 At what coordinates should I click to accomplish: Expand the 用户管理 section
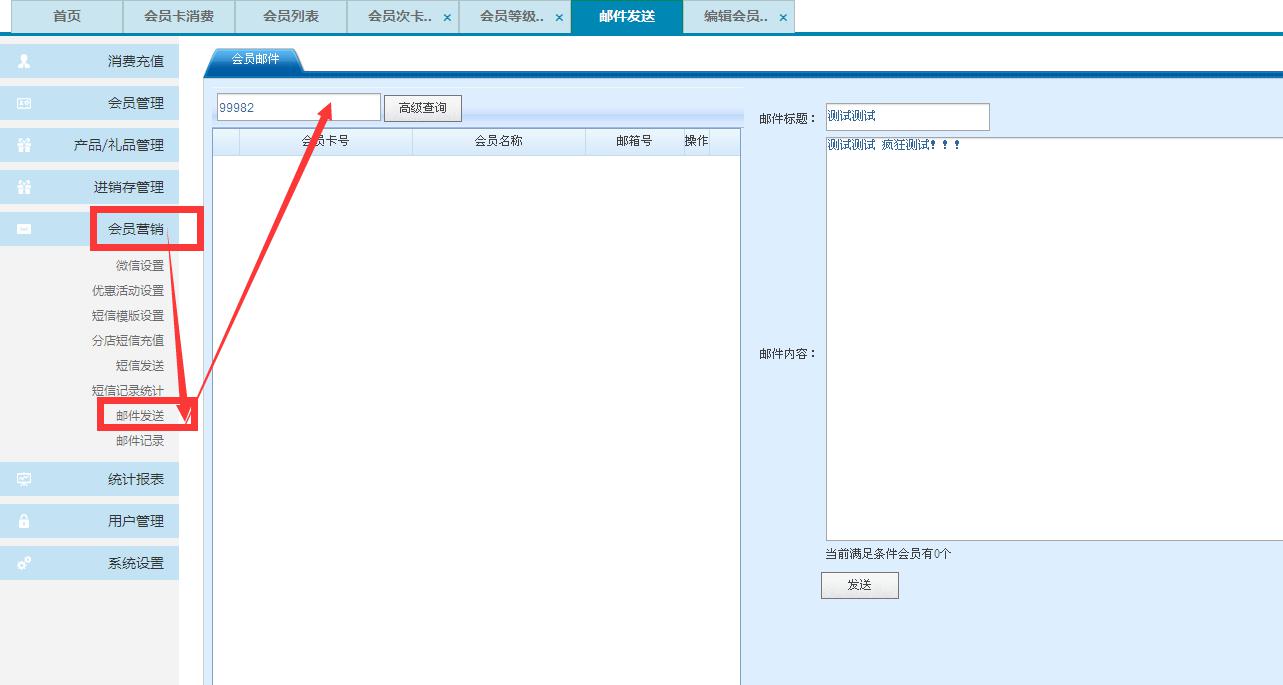click(x=143, y=520)
